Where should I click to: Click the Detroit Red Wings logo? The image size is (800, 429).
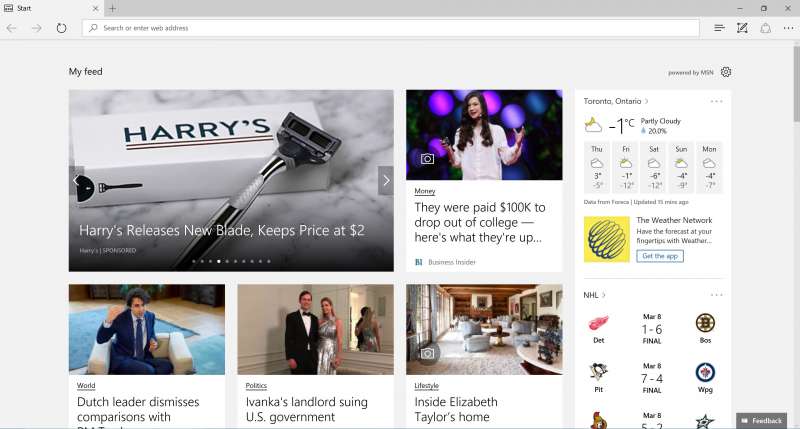(x=598, y=323)
